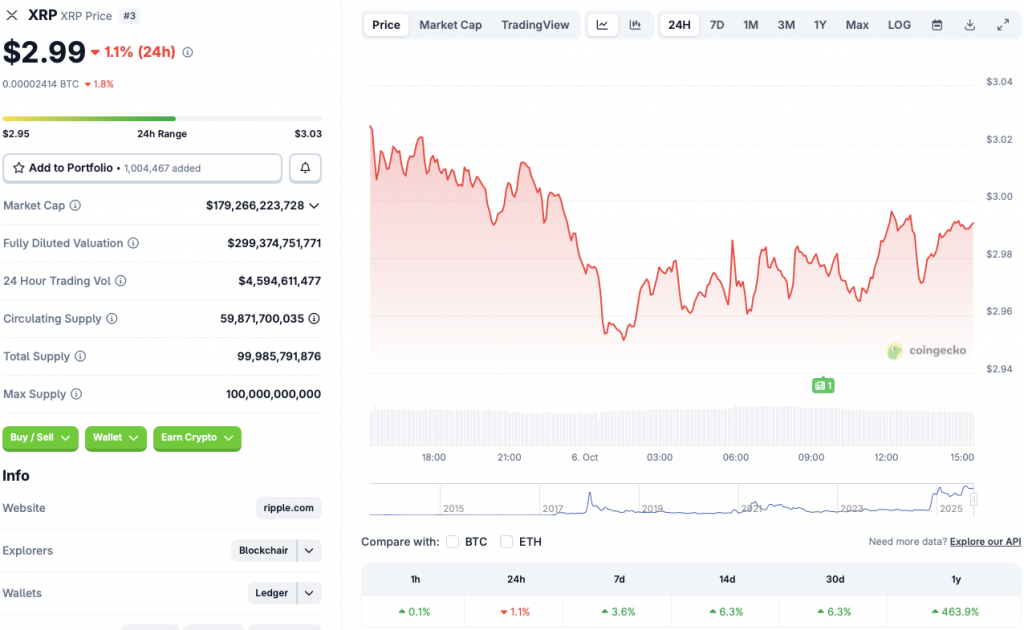Open the Buy / Sell dropdown
Screen dimensions: 1024x630
click(x=41, y=438)
